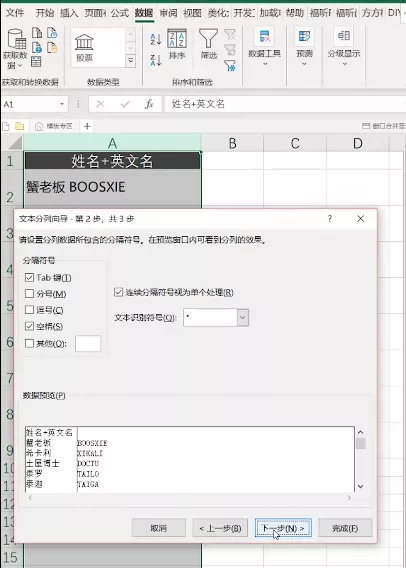Image resolution: width=406 pixels, height=568 pixels.
Task: Toggle the 空格(S) space checkbox
Action: click(29, 326)
